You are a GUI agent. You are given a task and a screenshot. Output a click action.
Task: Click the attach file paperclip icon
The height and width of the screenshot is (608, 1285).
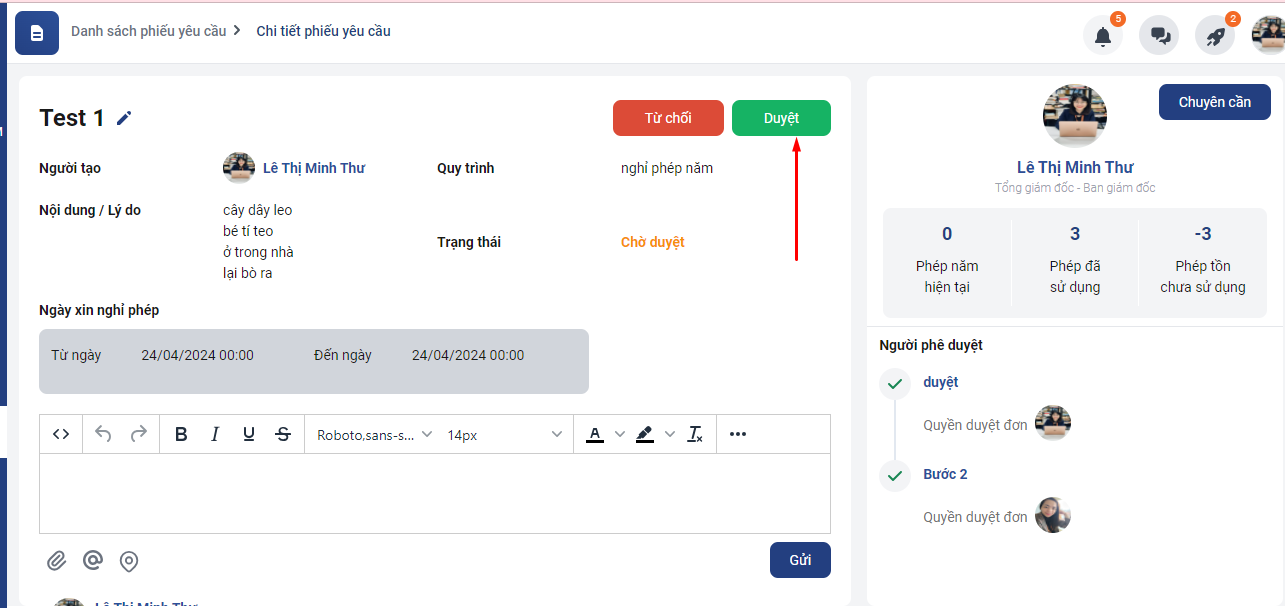coord(57,560)
